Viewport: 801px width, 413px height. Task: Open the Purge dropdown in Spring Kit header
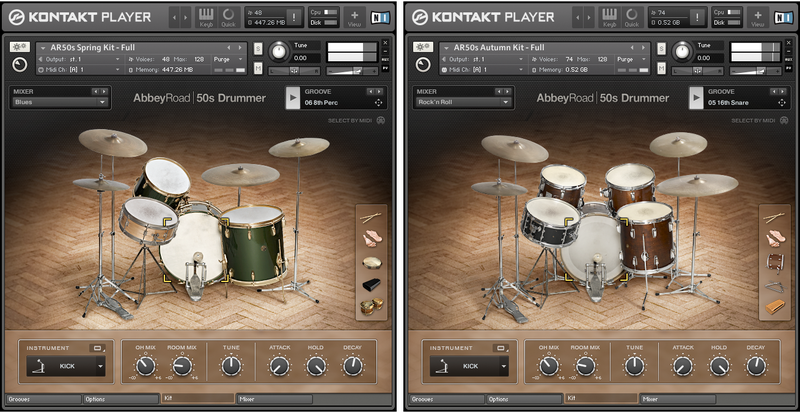229,59
